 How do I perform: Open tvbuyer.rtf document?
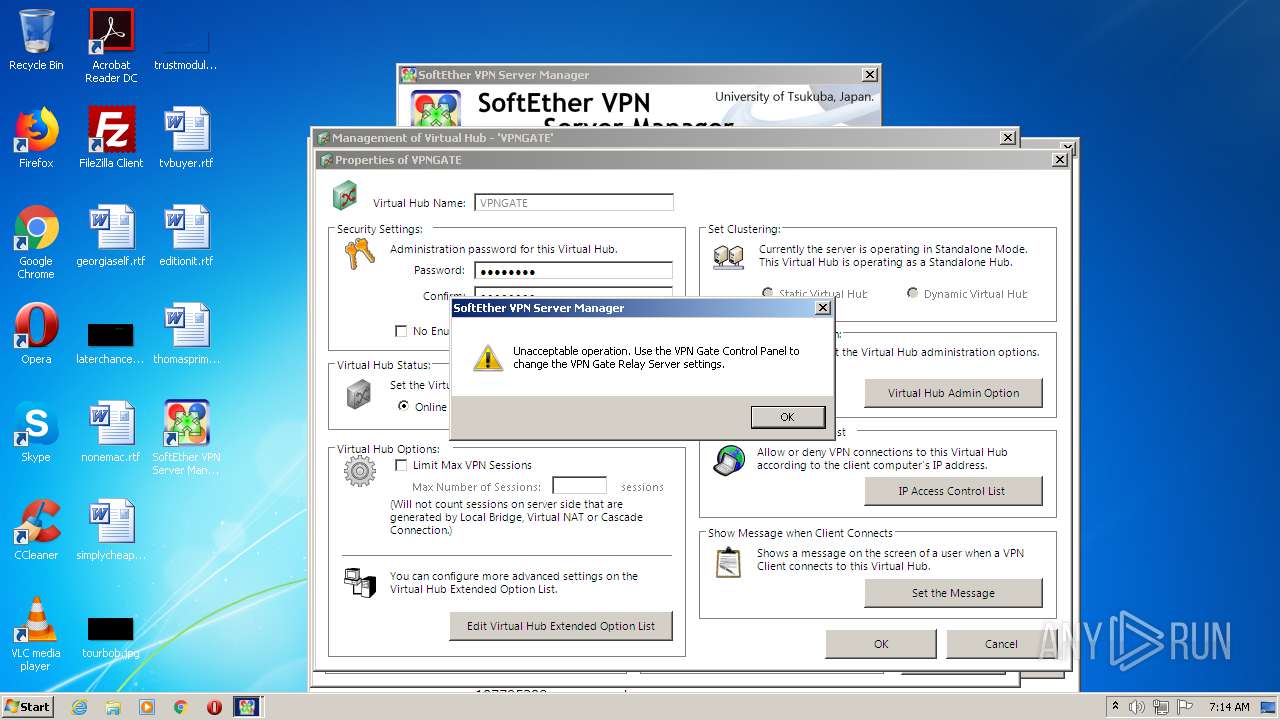pos(186,138)
